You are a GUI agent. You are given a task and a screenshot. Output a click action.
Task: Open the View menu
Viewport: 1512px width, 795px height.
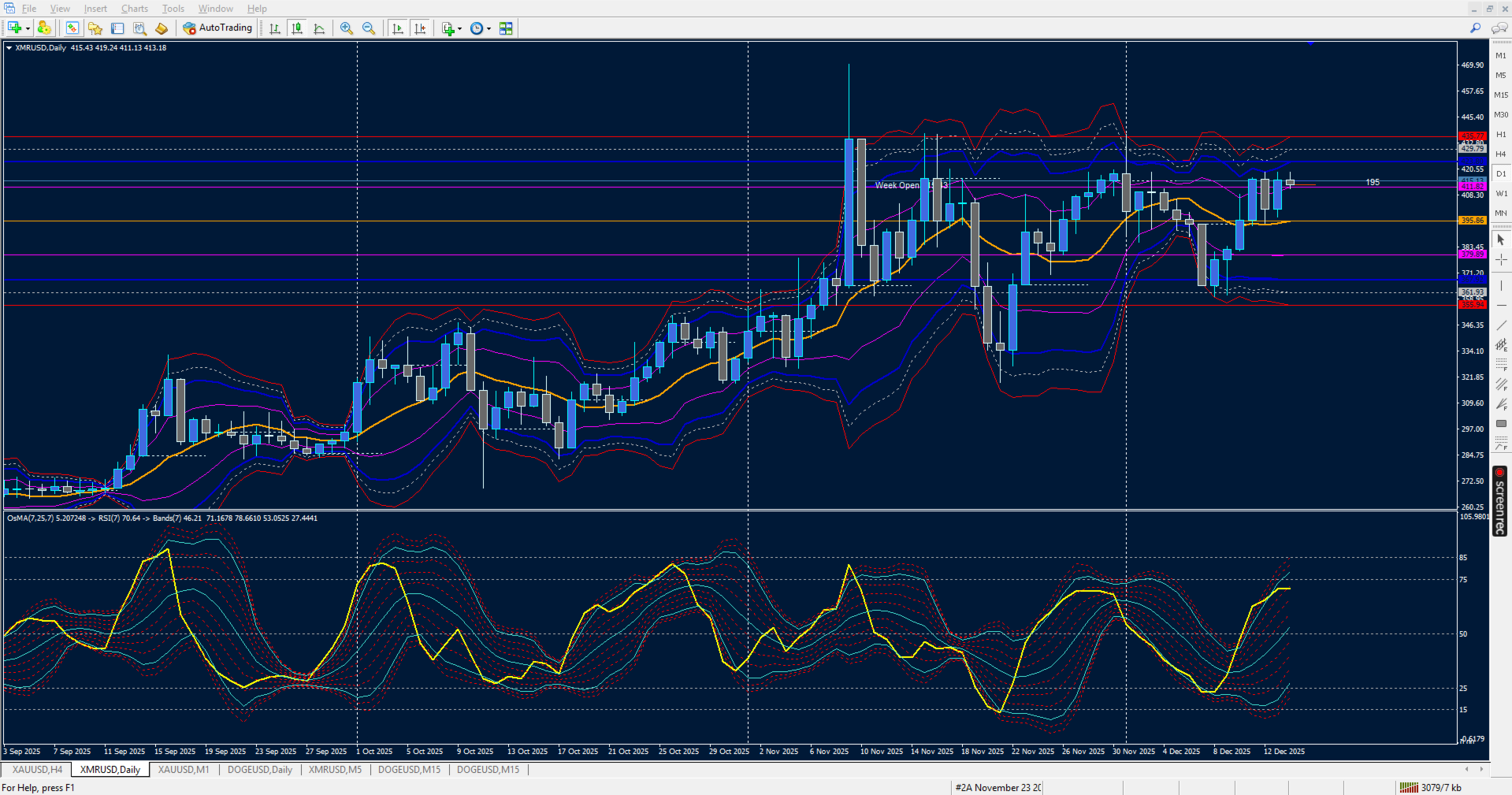pyautogui.click(x=60, y=9)
